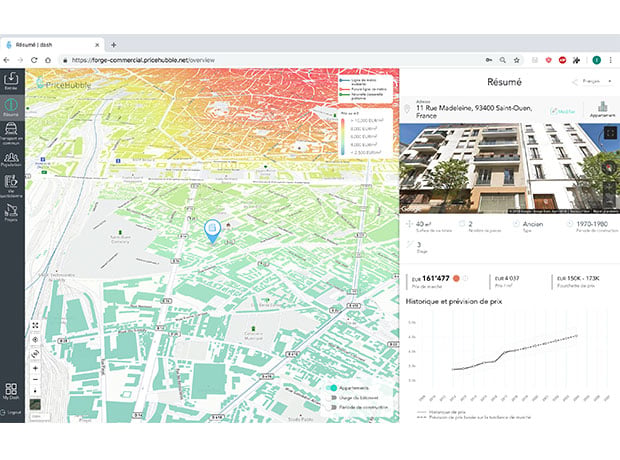Click the URL address bar
Viewport: 620px width, 460px height.
tap(273, 60)
